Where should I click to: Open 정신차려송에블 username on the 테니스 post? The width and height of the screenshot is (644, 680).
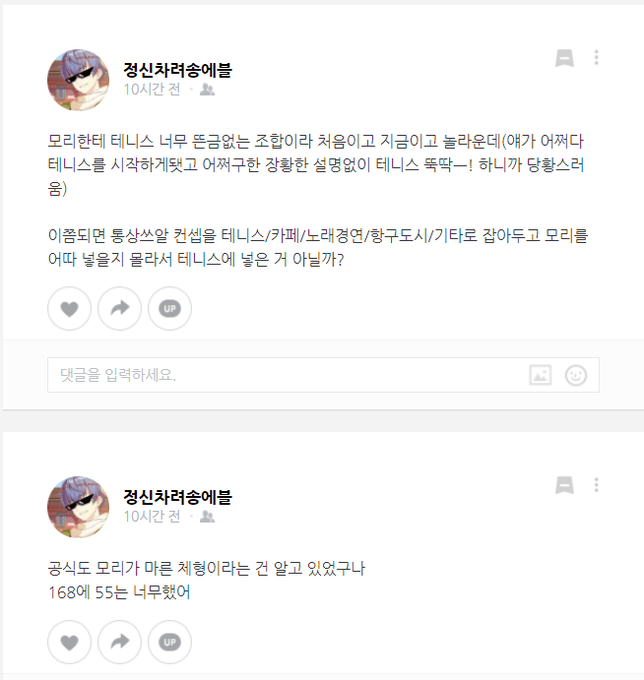point(178,70)
